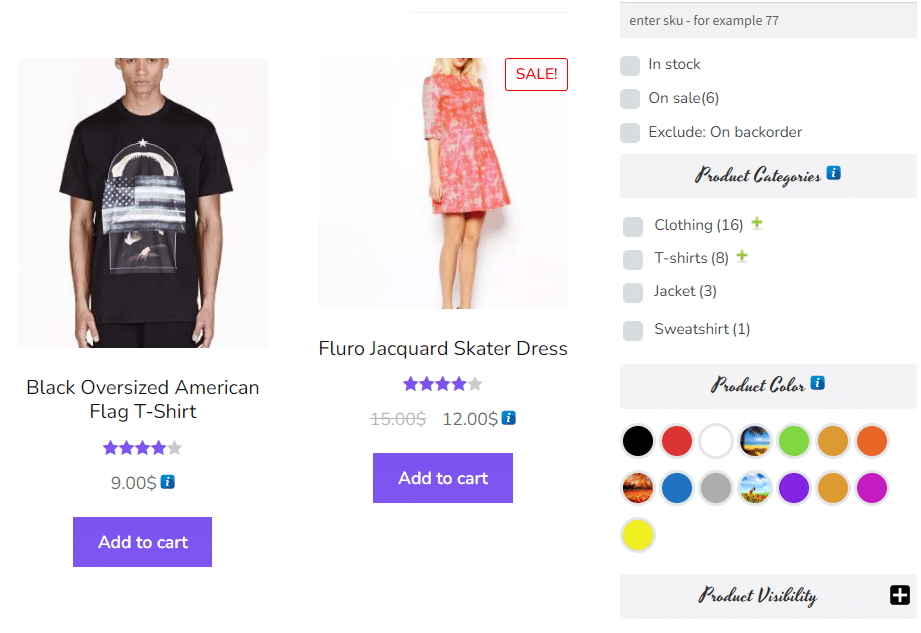Screen dimensions: 921x633
Task: Select the yellow color swatch
Action: click(638, 535)
